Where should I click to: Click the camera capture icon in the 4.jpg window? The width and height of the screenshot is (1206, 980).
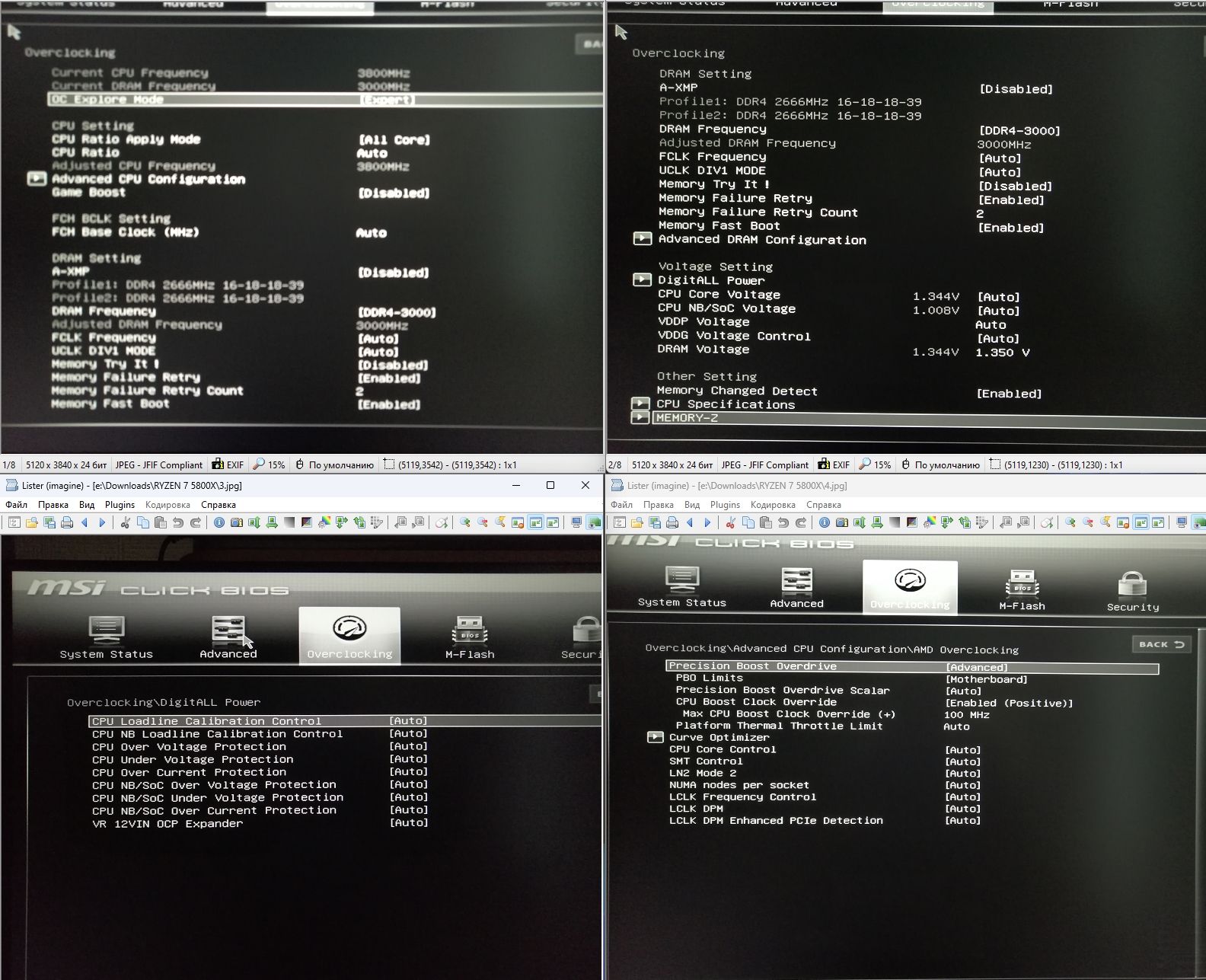click(842, 522)
